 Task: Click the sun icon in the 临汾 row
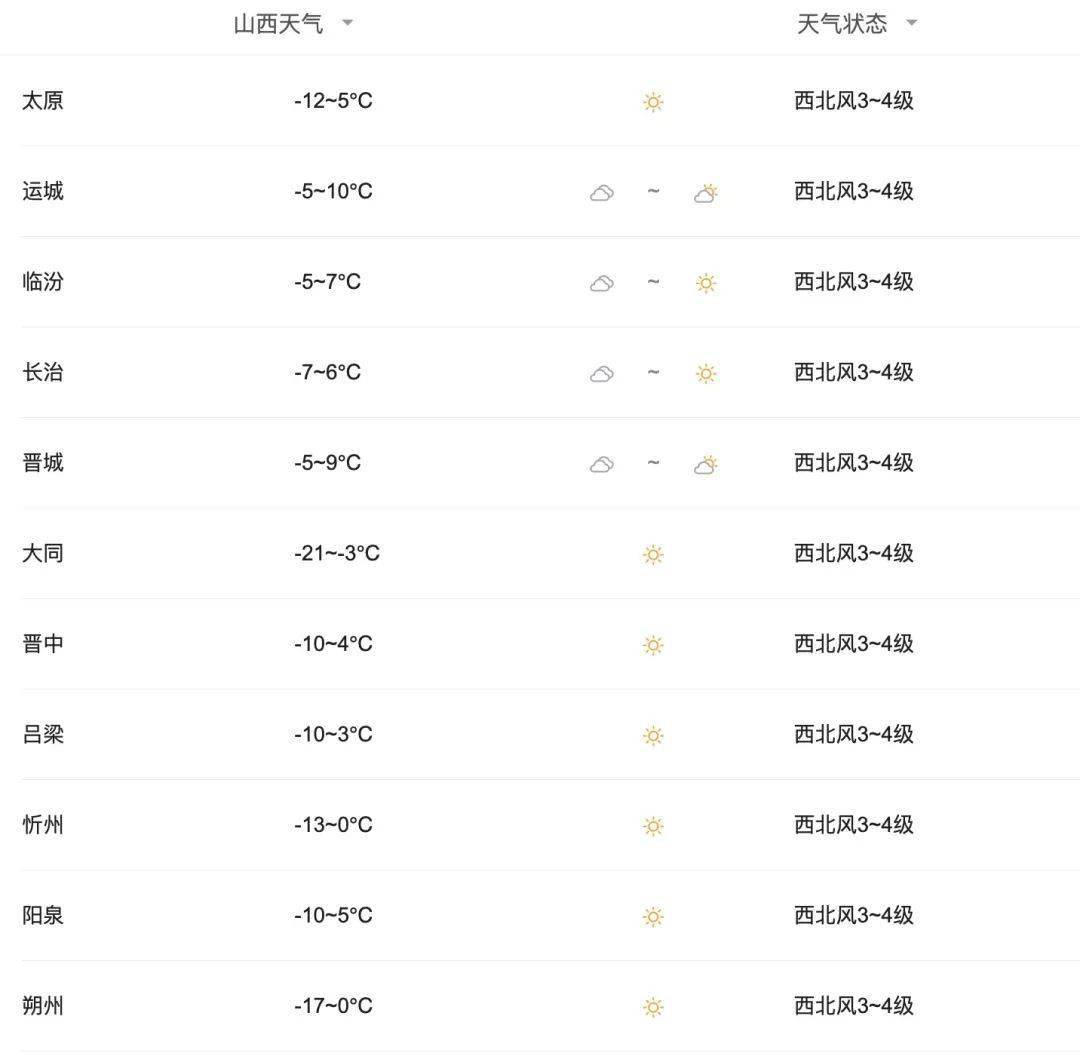(705, 283)
